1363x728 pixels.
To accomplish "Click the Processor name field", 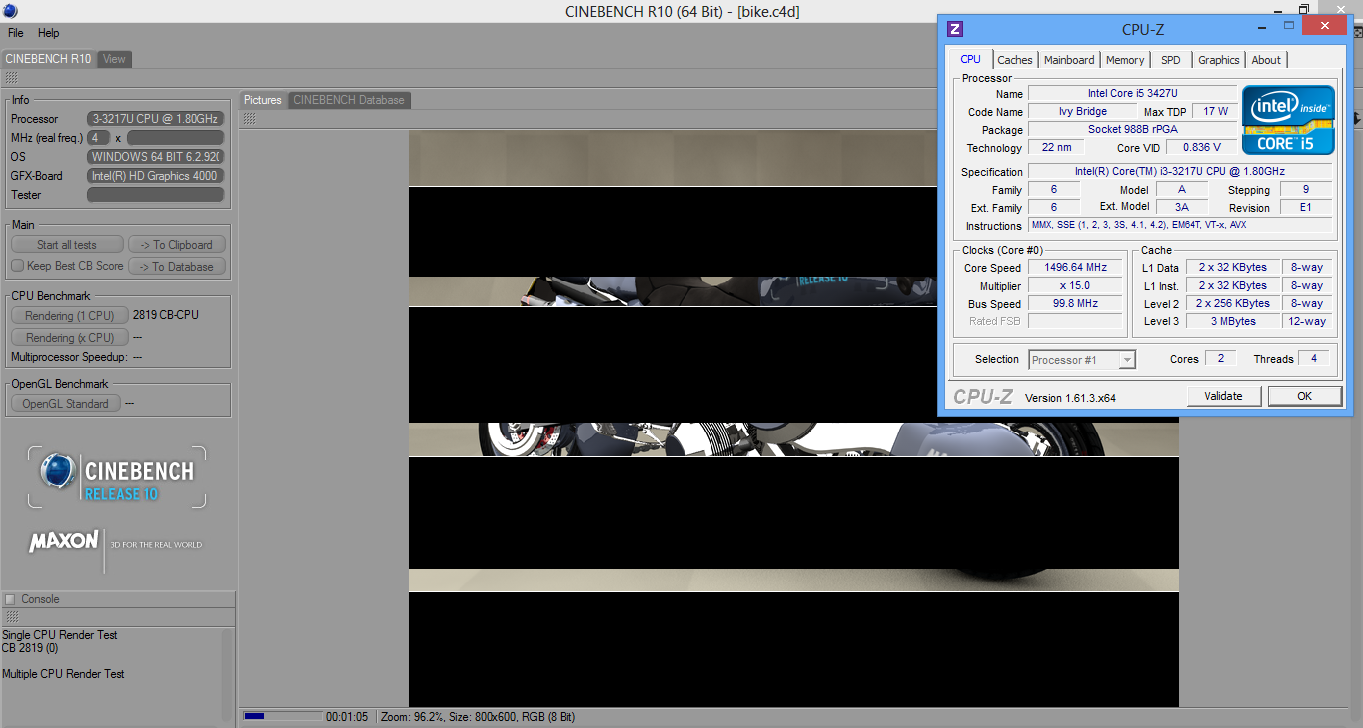I will click(155, 119).
